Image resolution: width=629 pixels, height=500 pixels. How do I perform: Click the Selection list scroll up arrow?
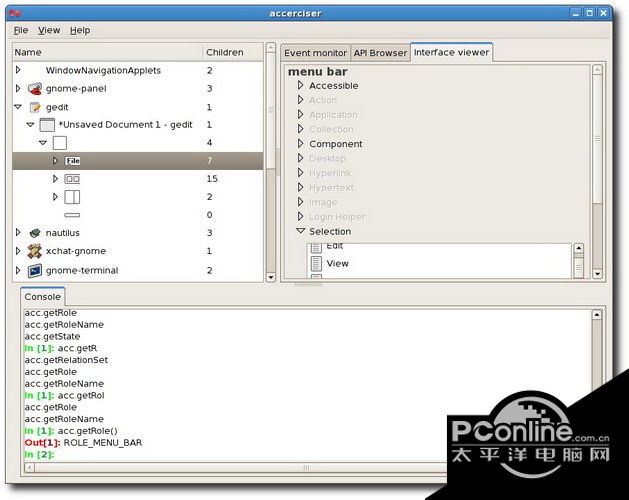tap(578, 248)
